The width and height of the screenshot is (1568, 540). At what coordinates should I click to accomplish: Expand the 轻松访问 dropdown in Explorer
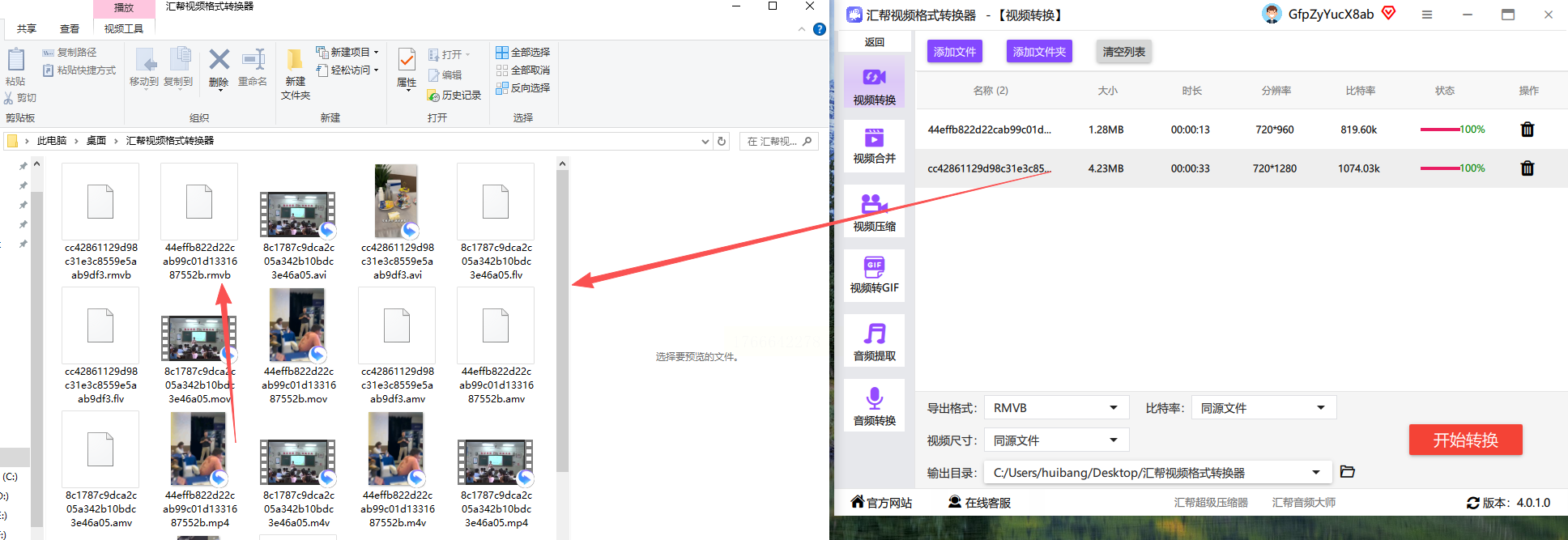click(x=376, y=70)
